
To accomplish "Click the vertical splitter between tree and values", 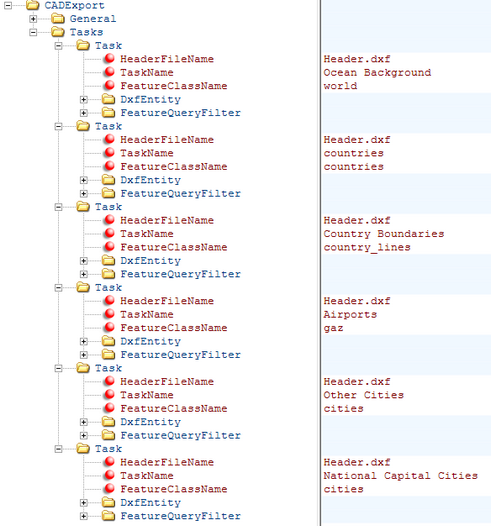I will 320,263.
